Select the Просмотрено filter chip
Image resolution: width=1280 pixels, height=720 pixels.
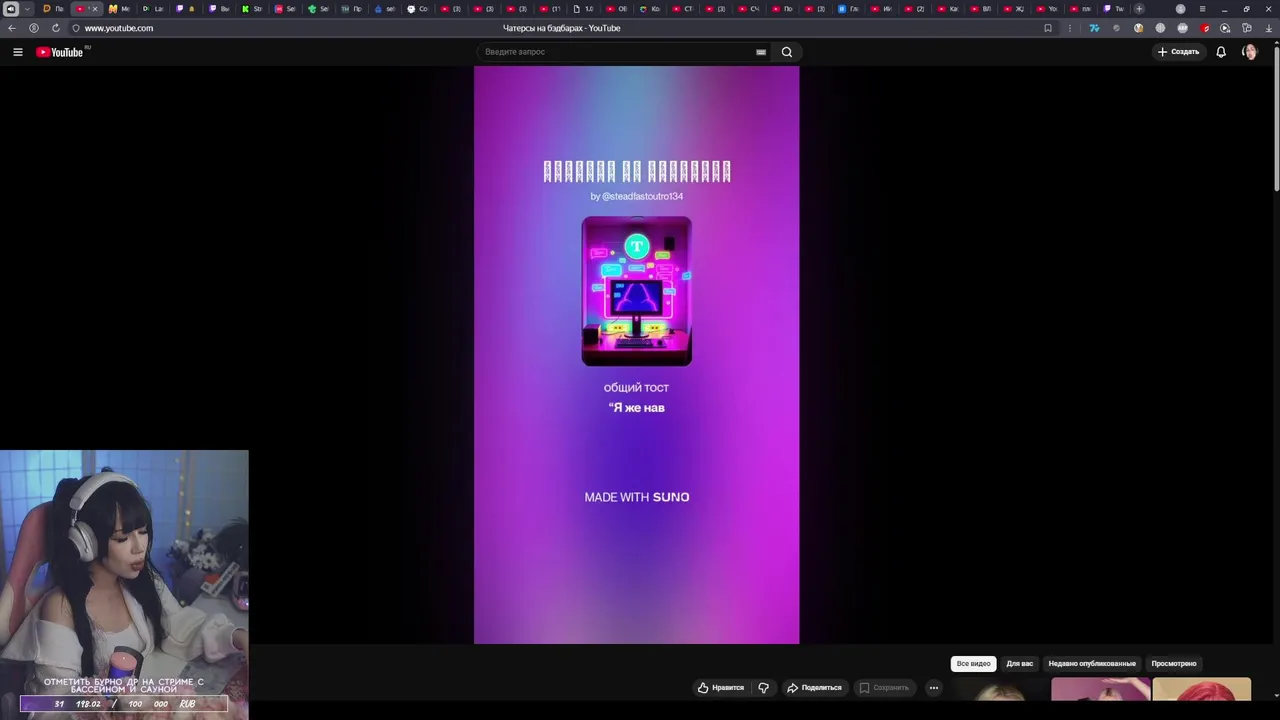coord(1174,664)
